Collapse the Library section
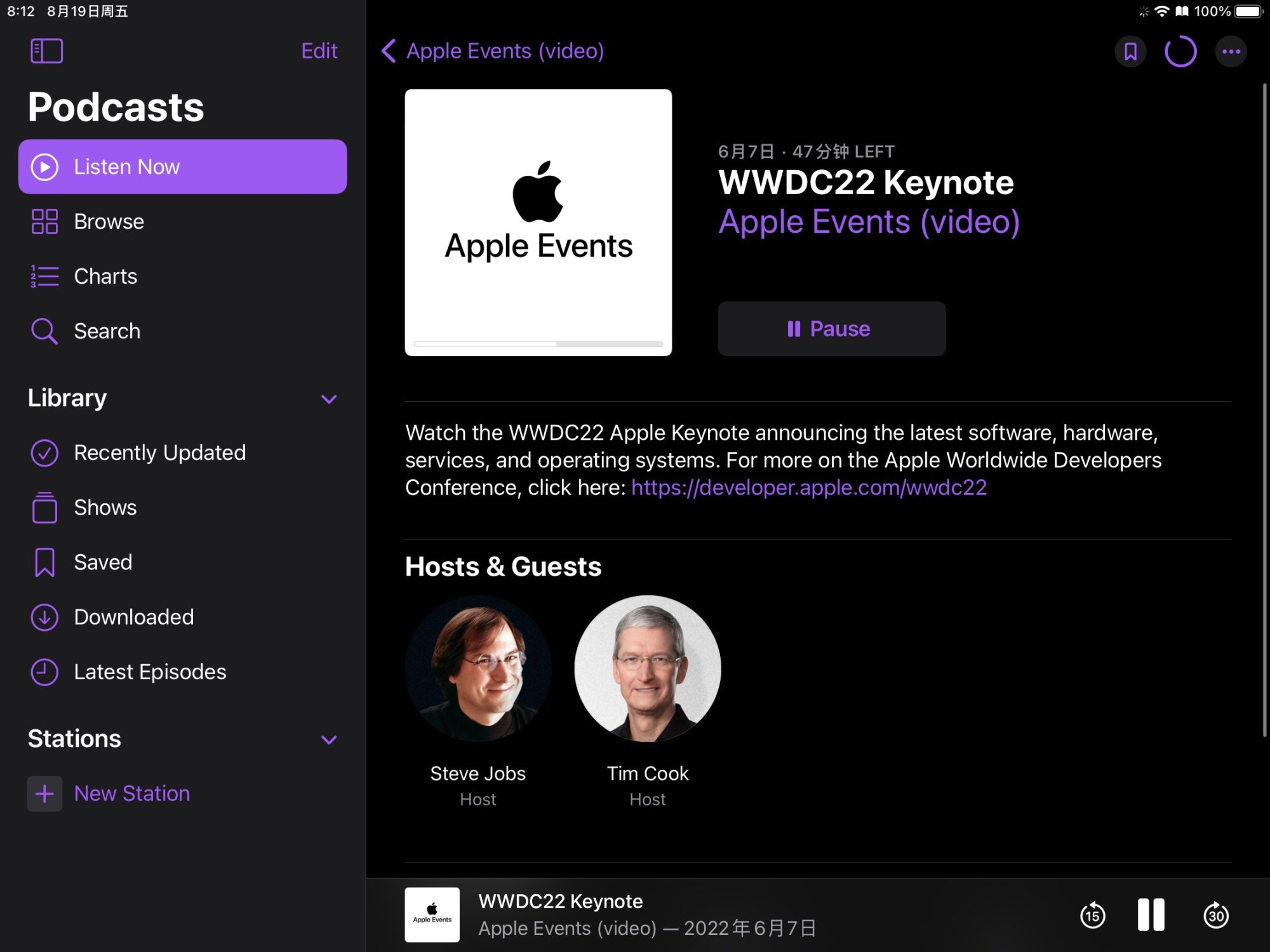Screen dimensions: 1270x952 coord(328,399)
